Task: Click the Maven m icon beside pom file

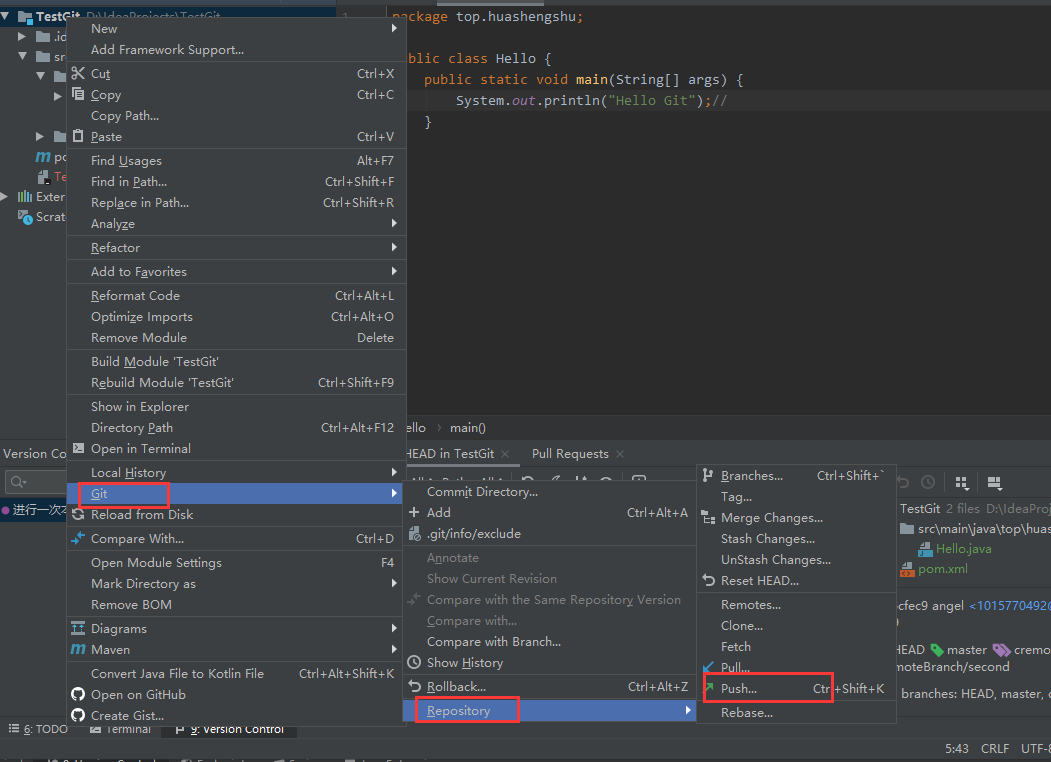Action: click(x=43, y=157)
